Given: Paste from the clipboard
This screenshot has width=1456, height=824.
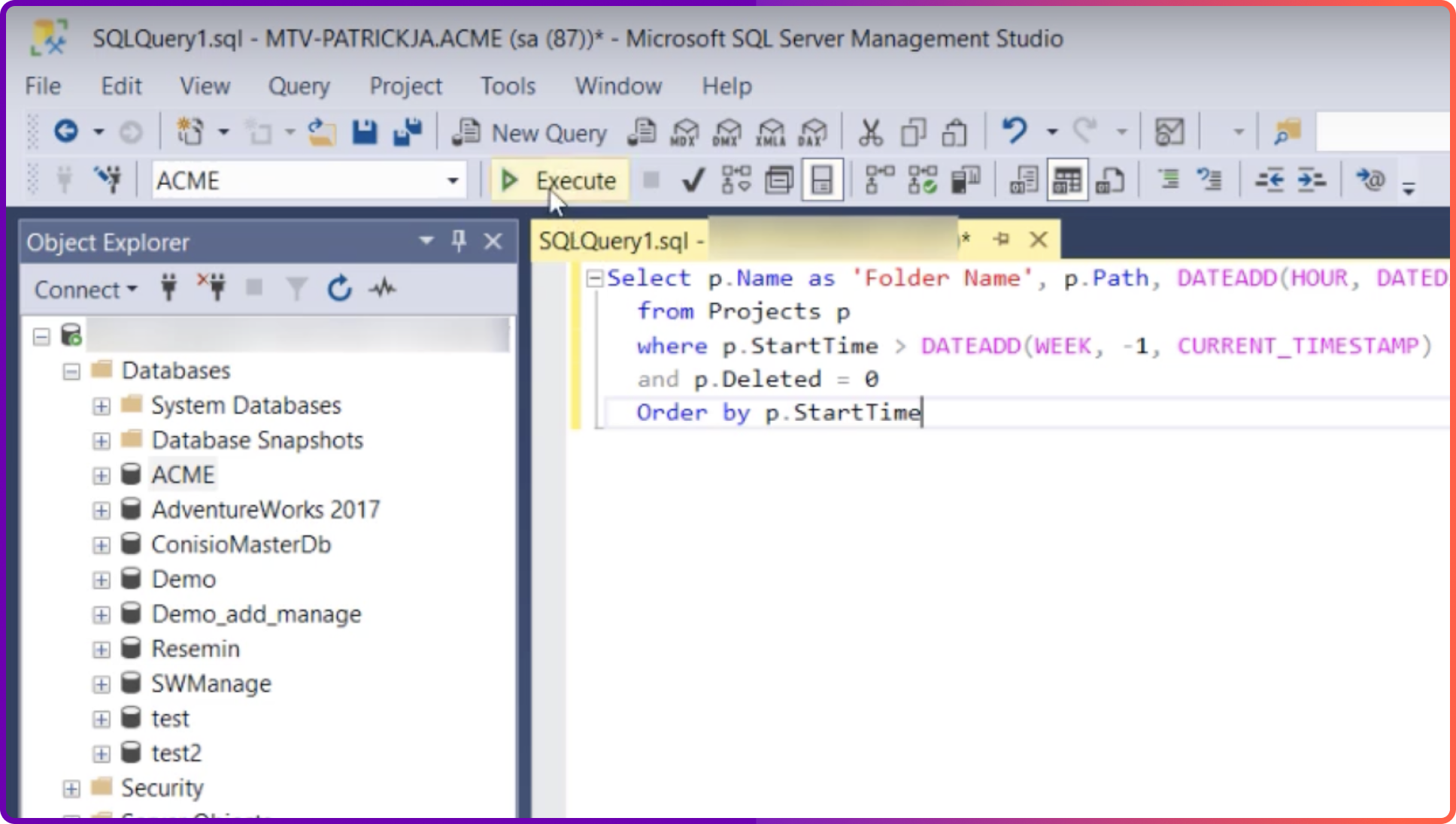Looking at the screenshot, I should [954, 132].
